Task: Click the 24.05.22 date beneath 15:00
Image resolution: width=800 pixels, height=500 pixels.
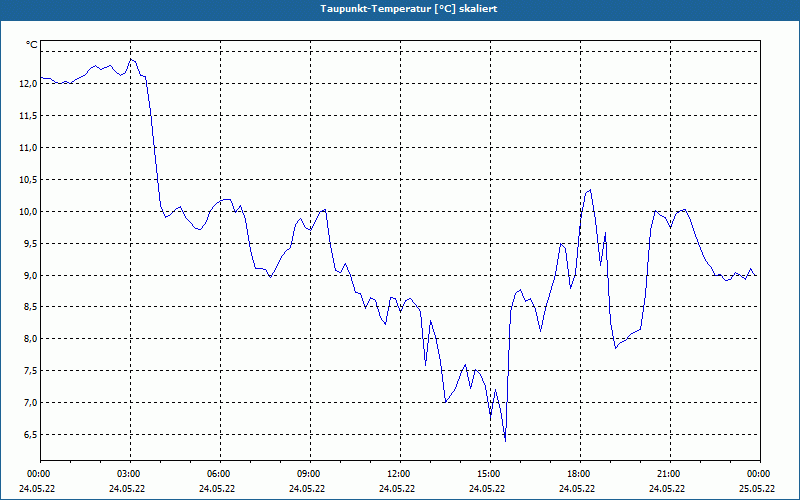Action: pyautogui.click(x=487, y=489)
